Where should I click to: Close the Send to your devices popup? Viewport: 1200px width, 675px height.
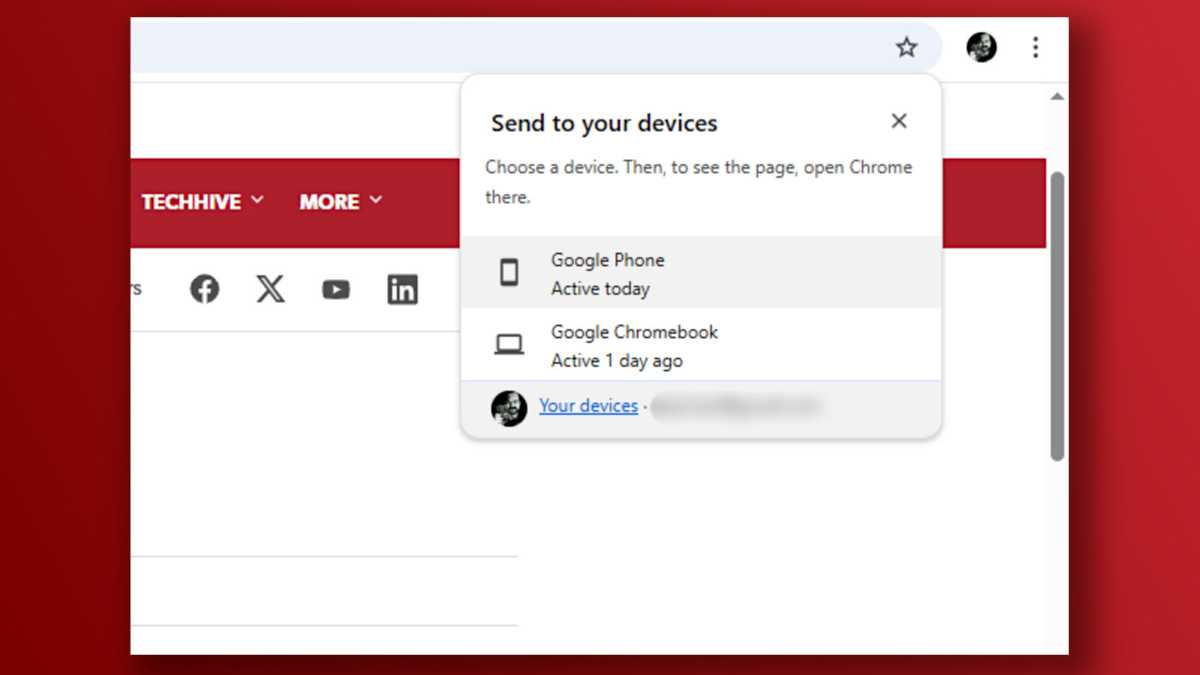point(898,120)
